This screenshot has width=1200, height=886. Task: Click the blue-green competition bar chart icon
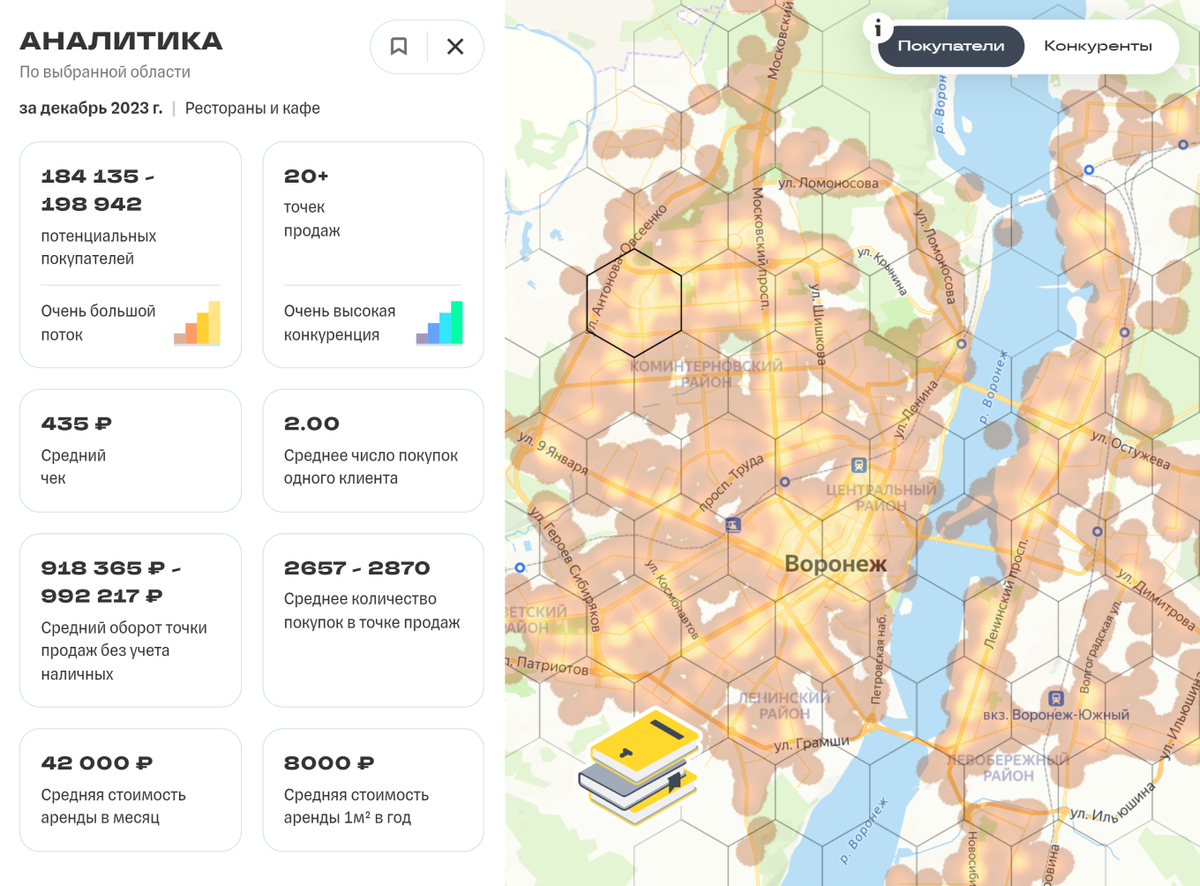click(440, 323)
